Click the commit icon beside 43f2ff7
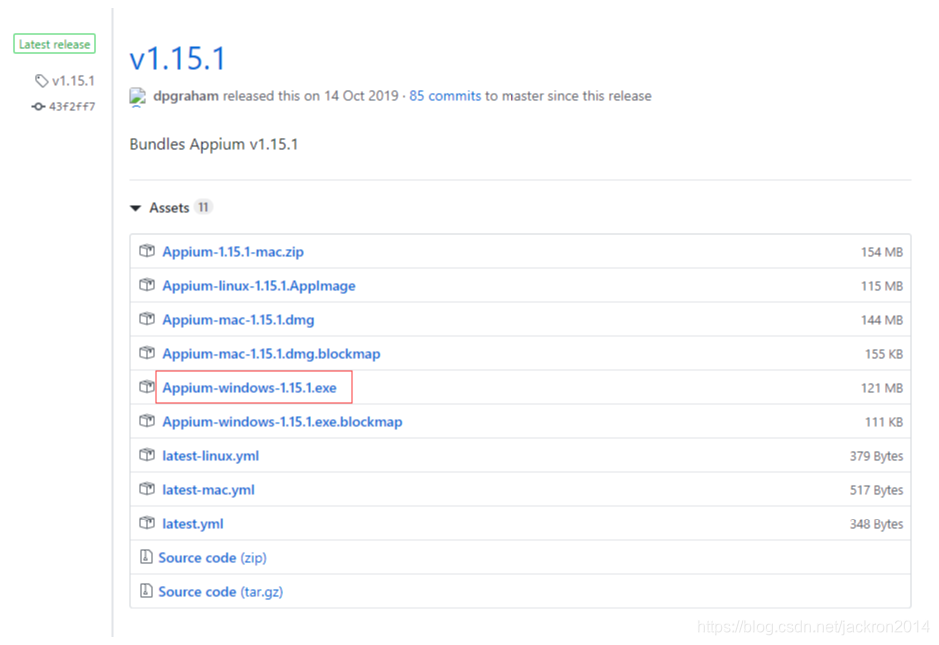This screenshot has width=939, height=645. pyautogui.click(x=38, y=107)
